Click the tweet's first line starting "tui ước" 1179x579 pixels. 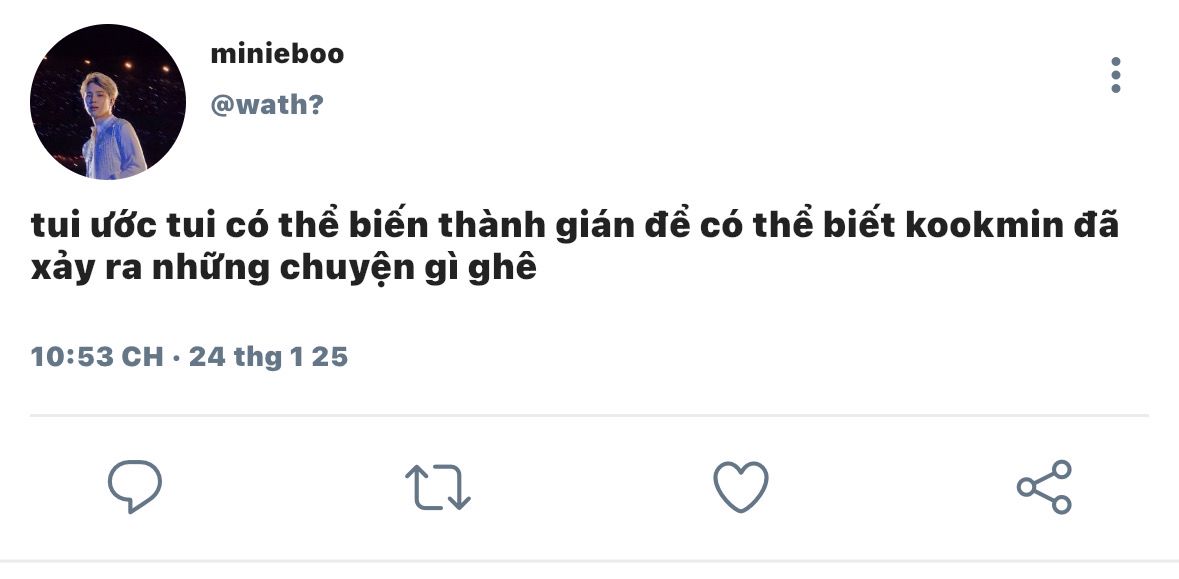tap(575, 226)
